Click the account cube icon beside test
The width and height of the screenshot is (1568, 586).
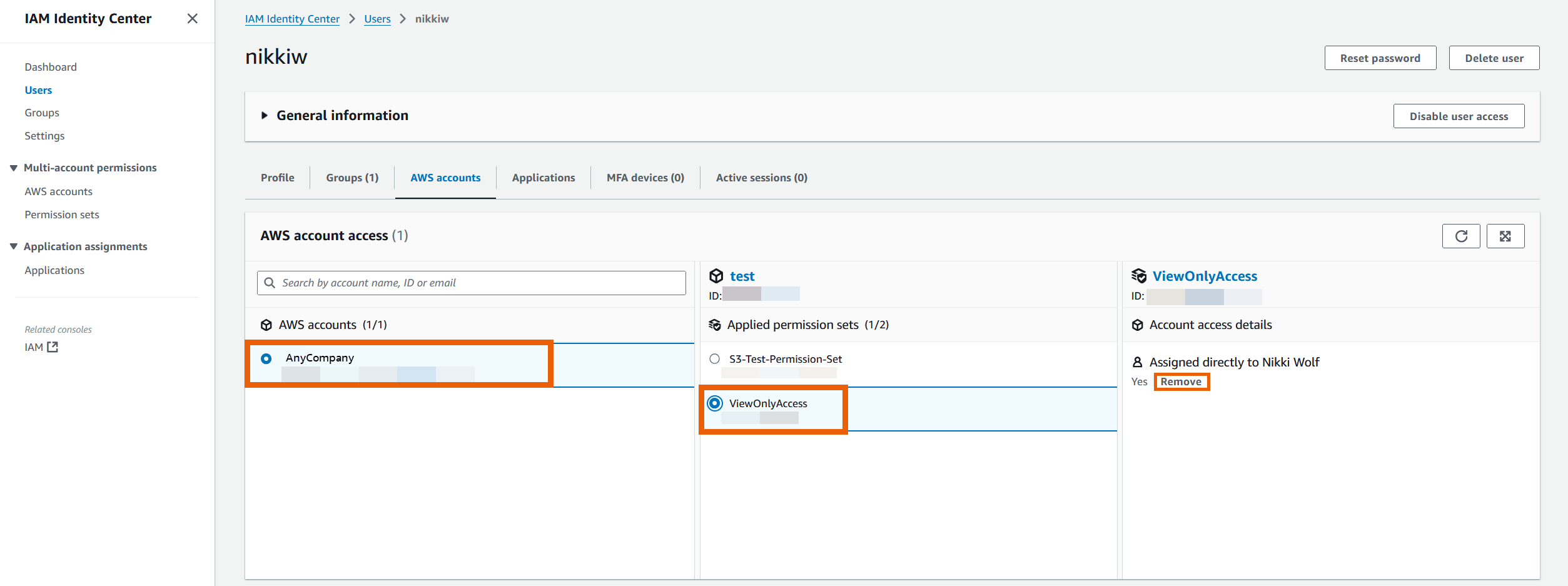point(716,275)
